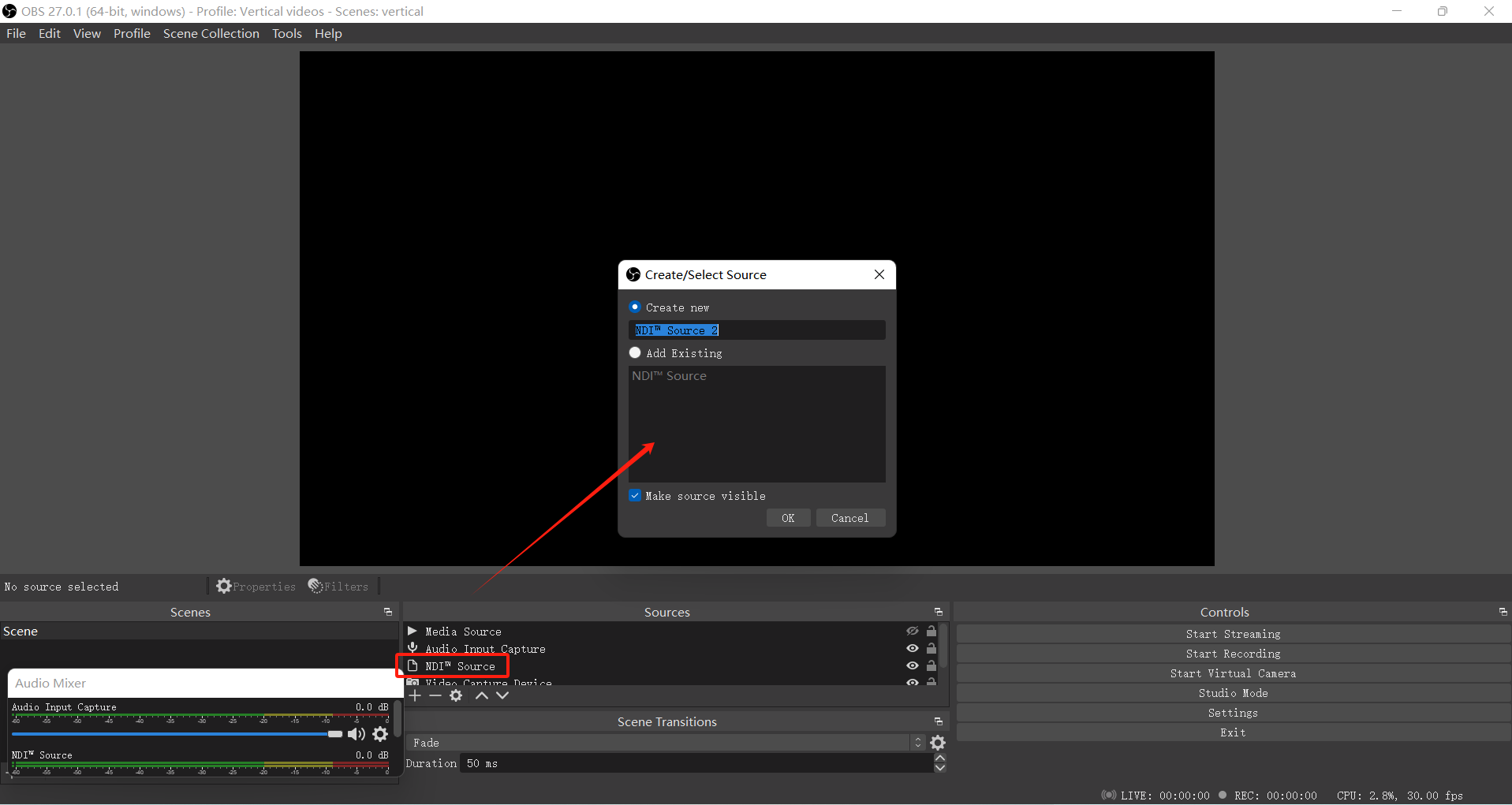Add a new source with the plus icon

[415, 695]
